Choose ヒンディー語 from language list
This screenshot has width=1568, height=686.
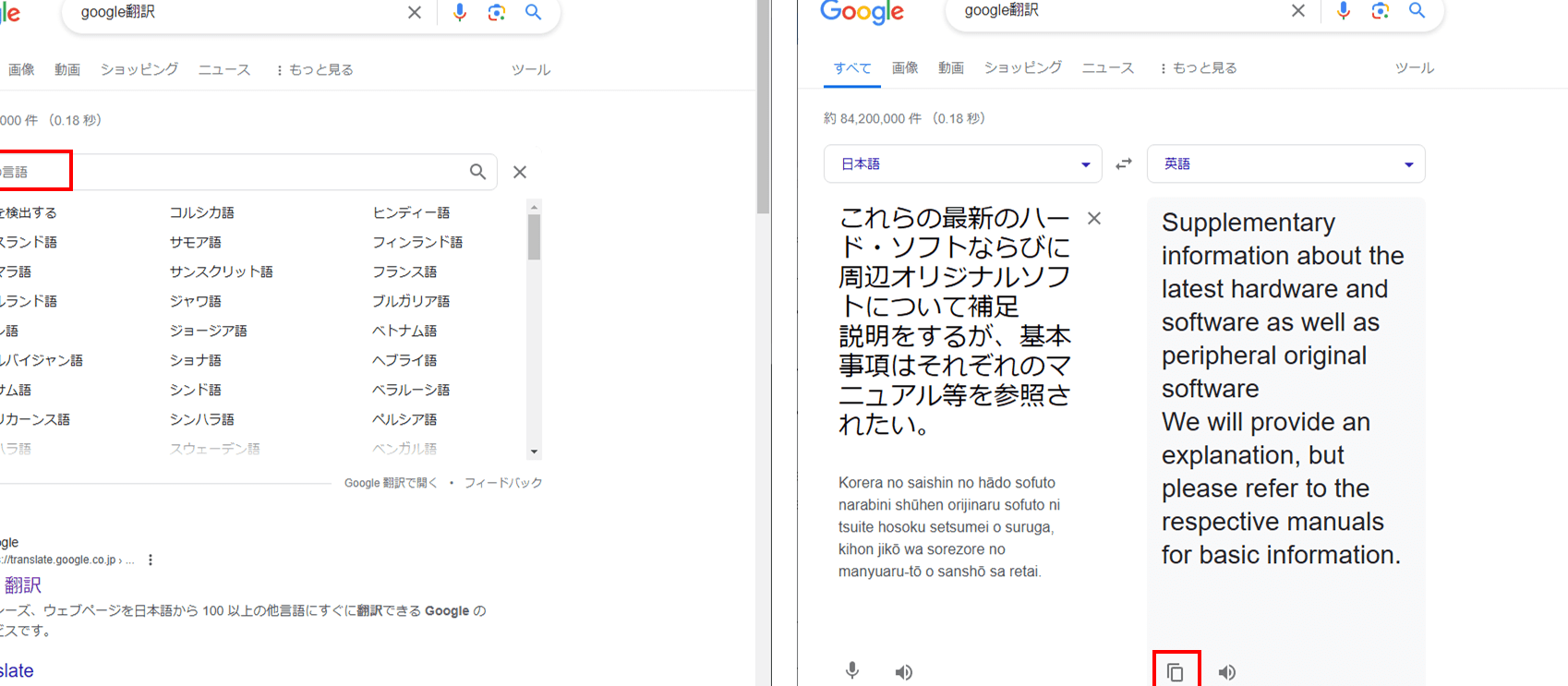coord(411,212)
